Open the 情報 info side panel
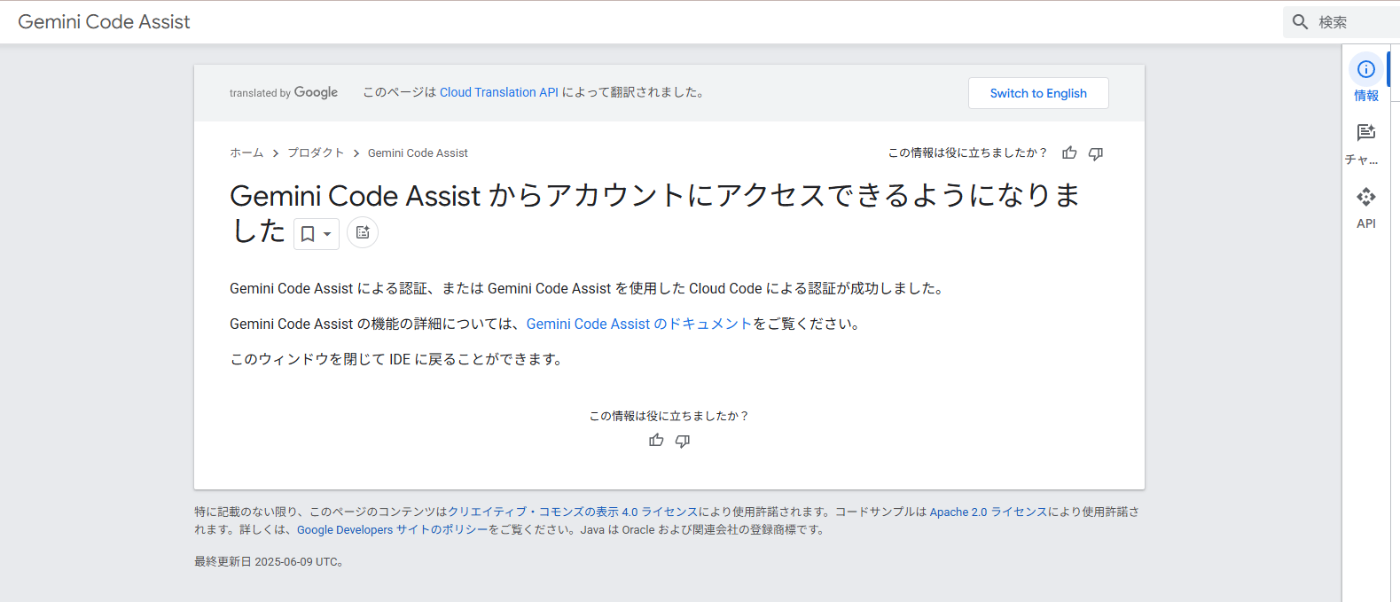The image size is (1400, 602). 1366,79
